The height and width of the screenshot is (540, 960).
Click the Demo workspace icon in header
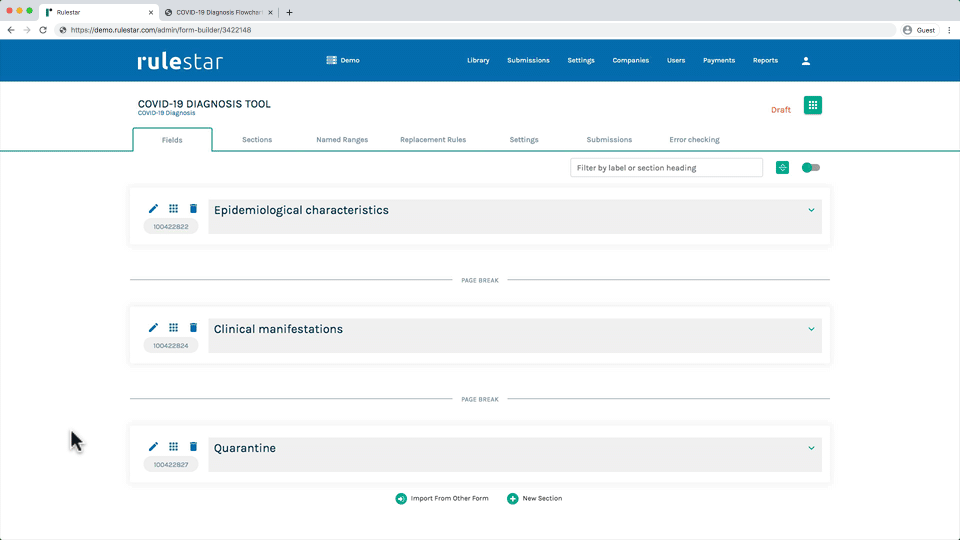pyautogui.click(x=331, y=60)
